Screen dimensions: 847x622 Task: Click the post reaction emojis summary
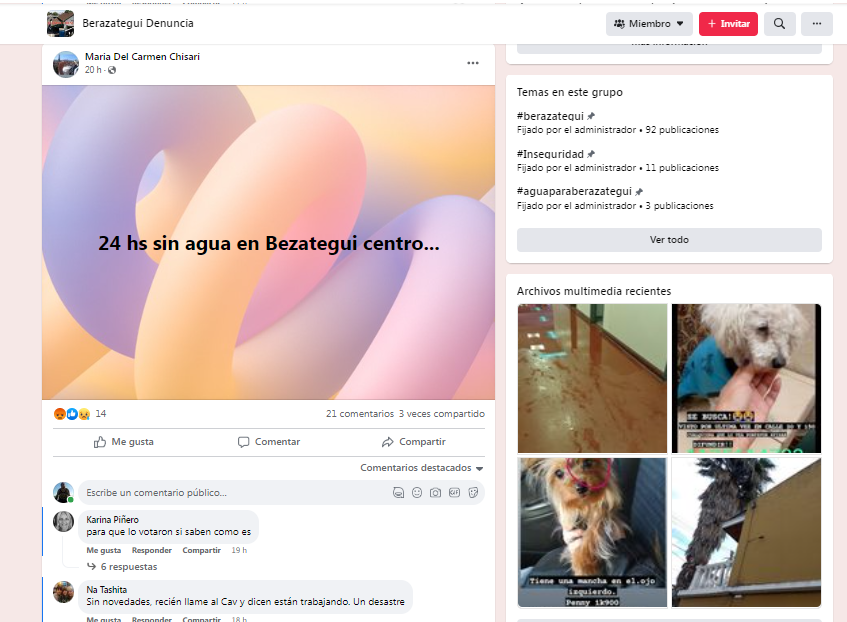point(72,414)
